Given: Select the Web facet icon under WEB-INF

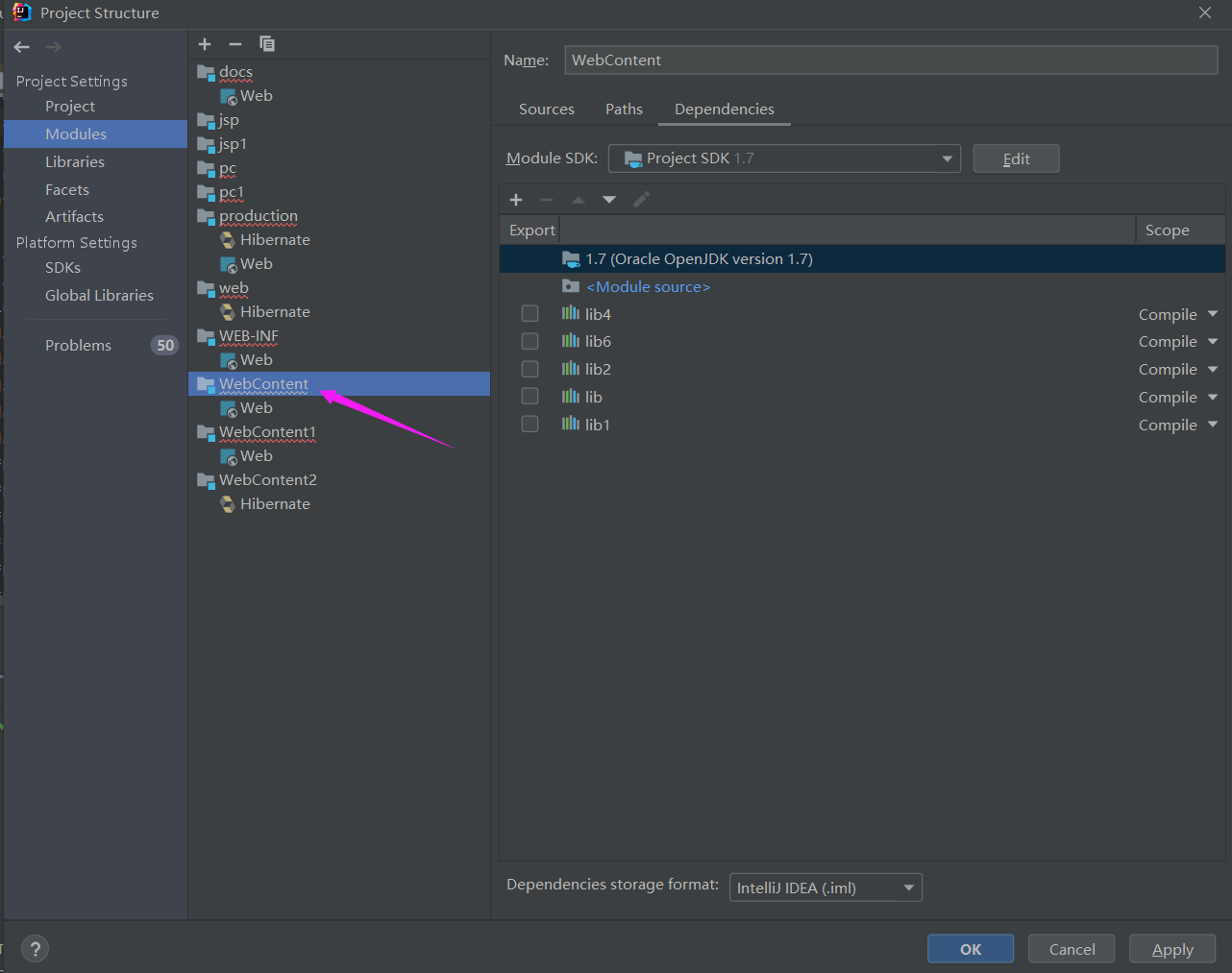Looking at the screenshot, I should pyautogui.click(x=229, y=360).
